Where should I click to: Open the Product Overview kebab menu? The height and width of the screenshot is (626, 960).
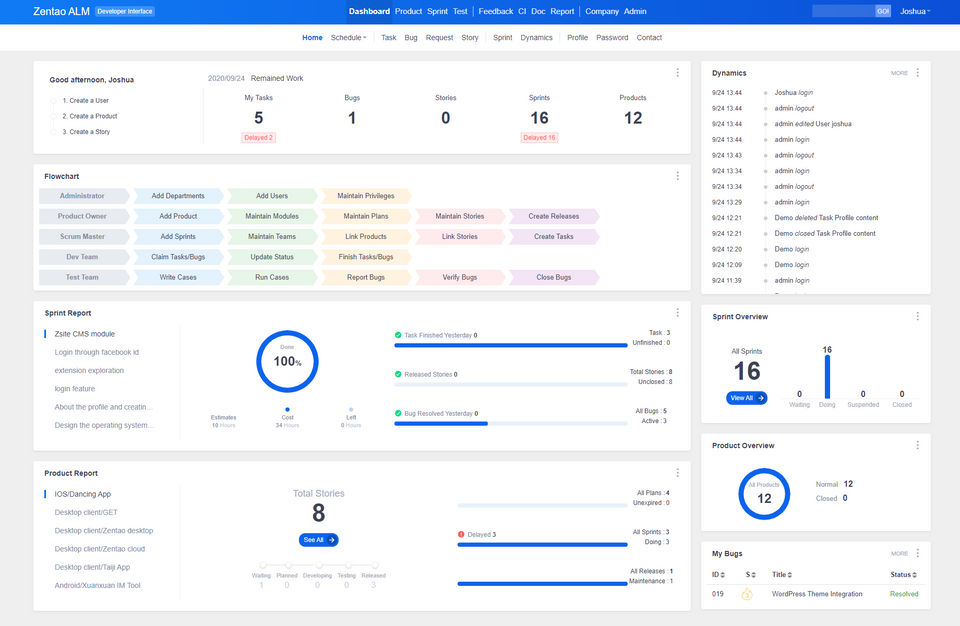[918, 445]
